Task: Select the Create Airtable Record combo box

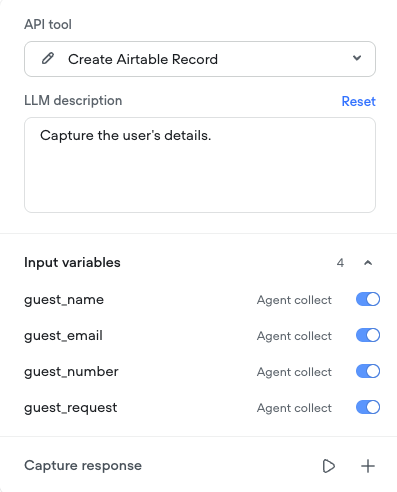Action: click(200, 59)
